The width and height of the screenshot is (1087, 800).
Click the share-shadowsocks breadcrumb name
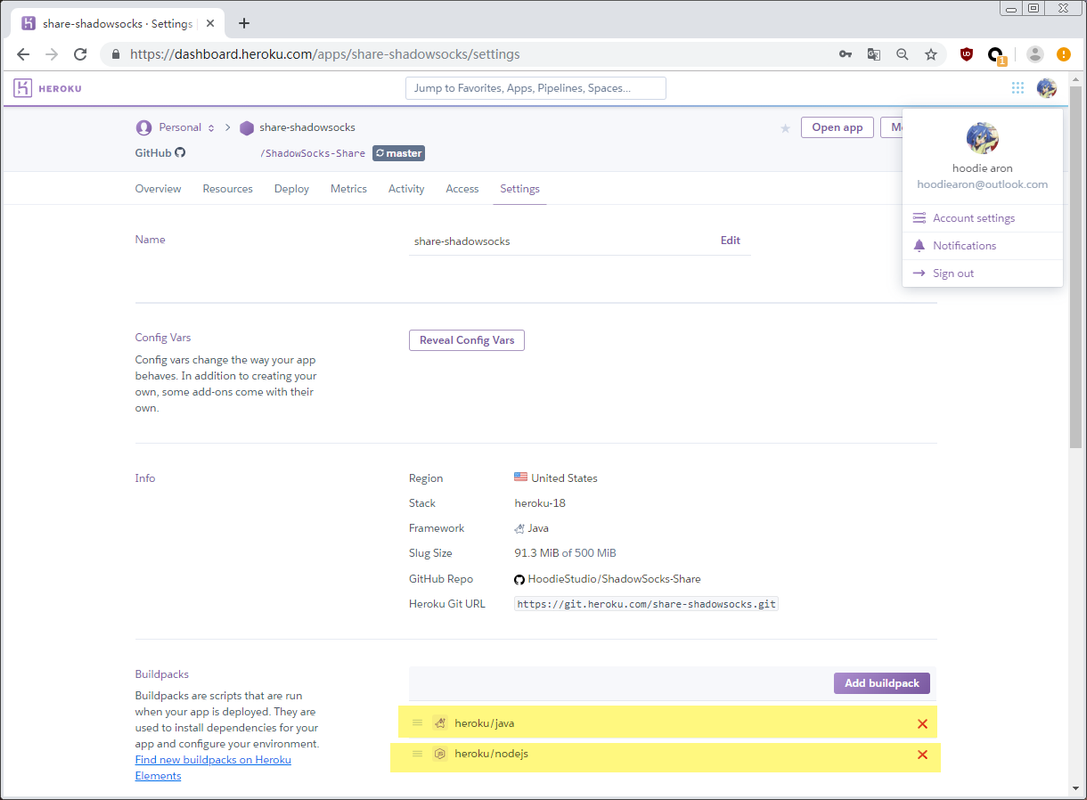coord(307,128)
